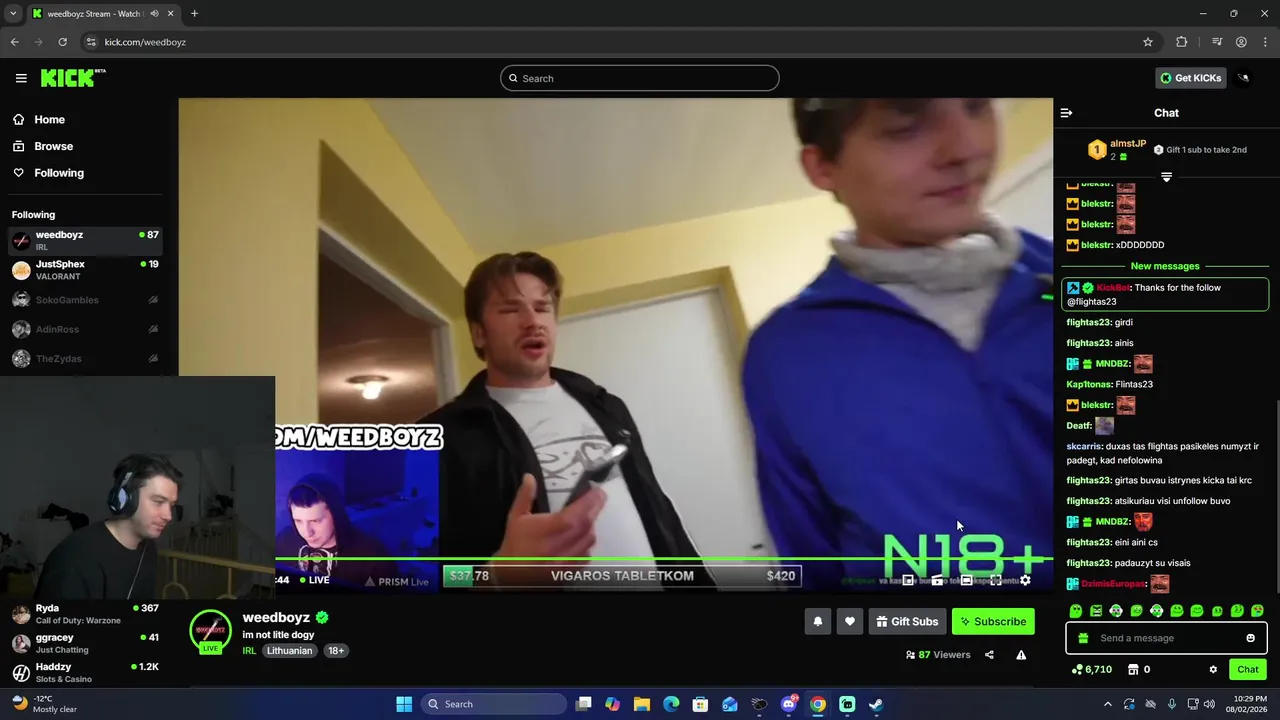Open the Lithuanian language tag

pyautogui.click(x=290, y=651)
